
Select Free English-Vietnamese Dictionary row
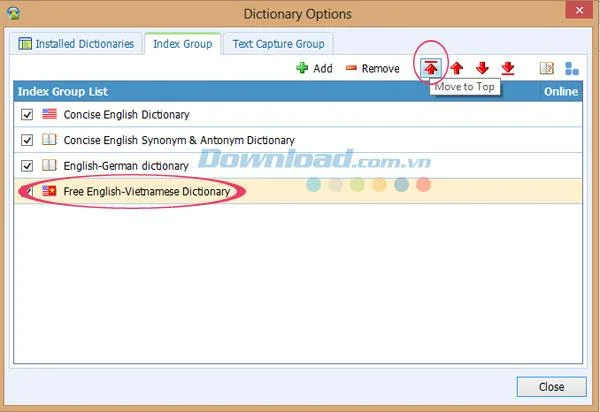click(x=298, y=191)
